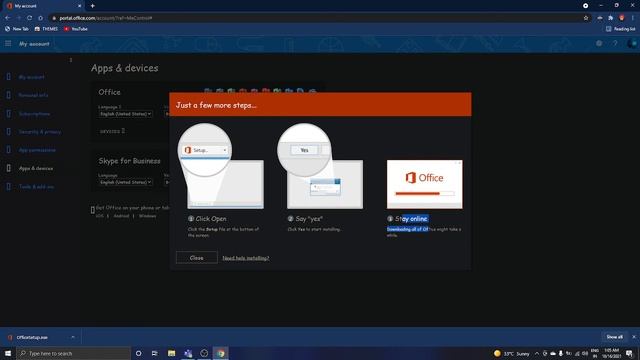
Task: Open Task View on the taskbar
Action: click(x=155, y=353)
